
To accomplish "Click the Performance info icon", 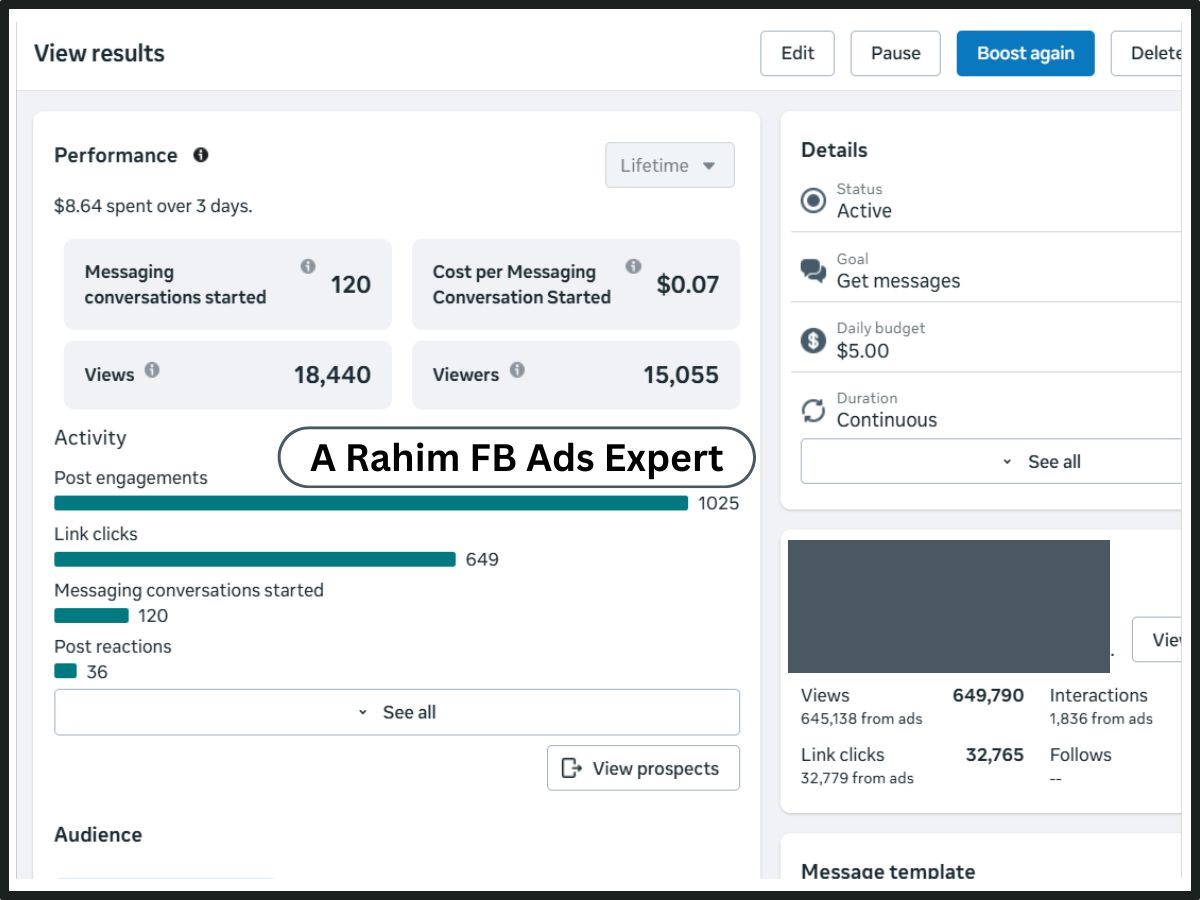I will 201,155.
